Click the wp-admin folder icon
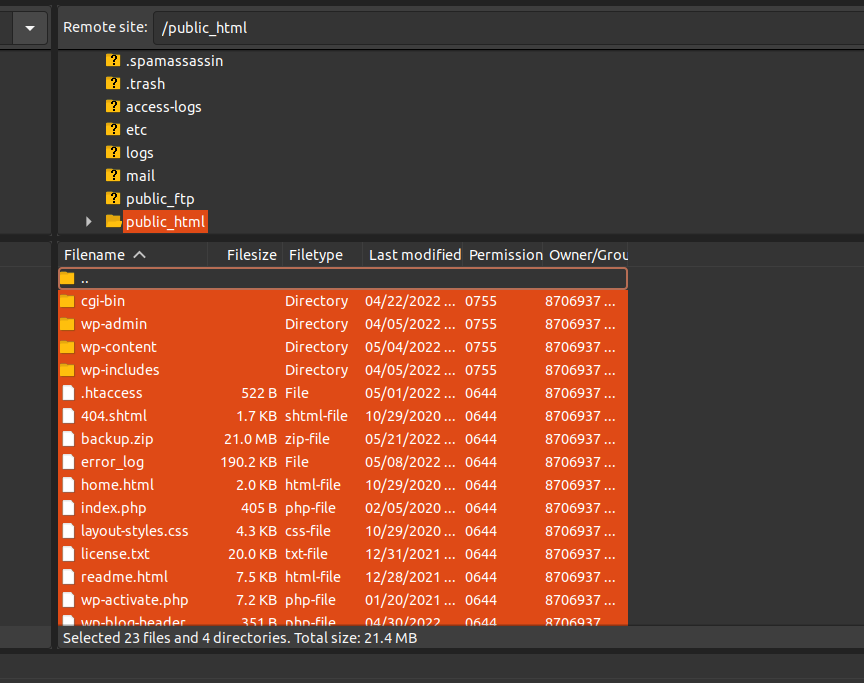This screenshot has height=683, width=864. click(67, 324)
